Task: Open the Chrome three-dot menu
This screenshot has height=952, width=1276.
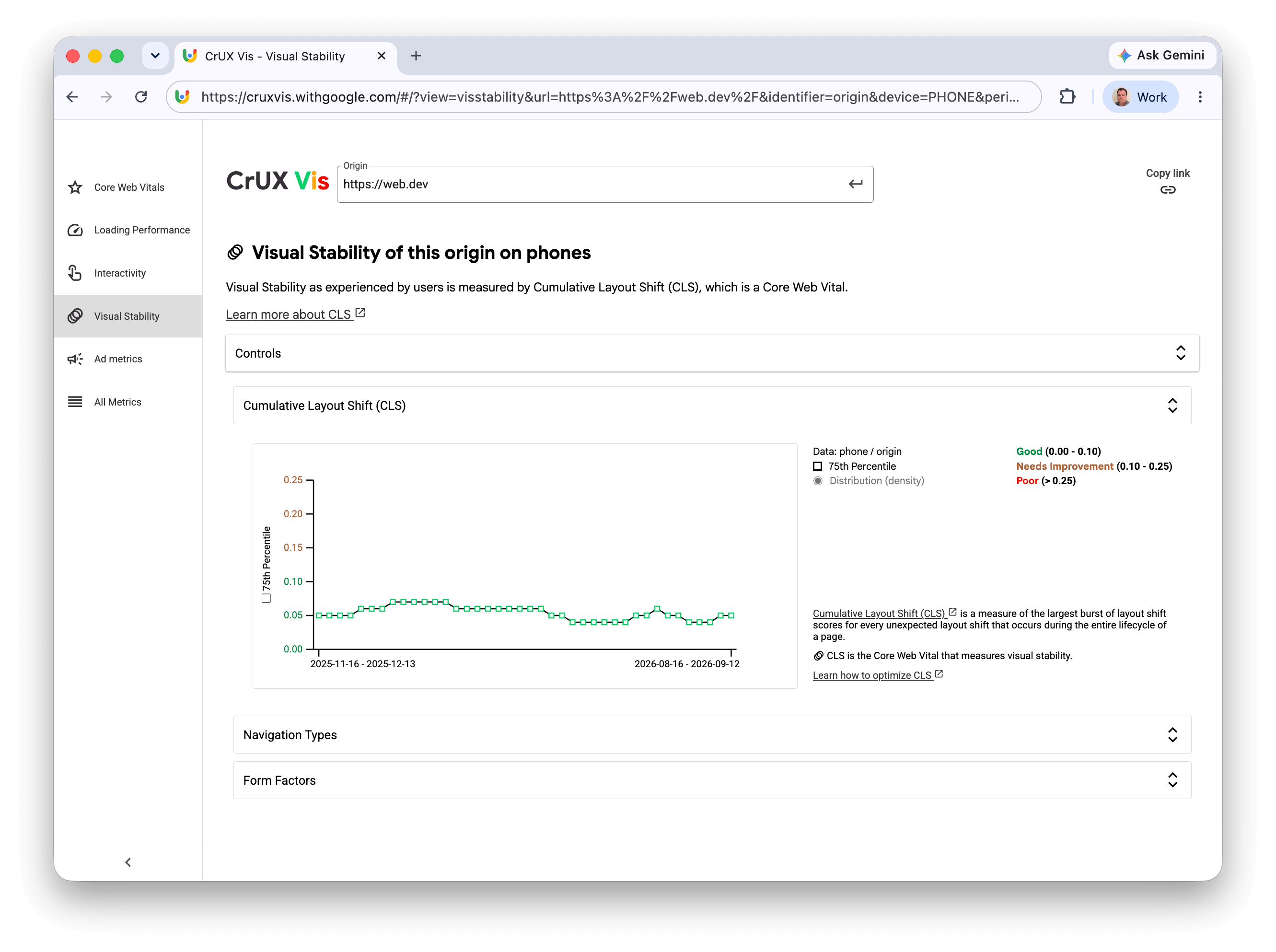Action: pyautogui.click(x=1199, y=97)
